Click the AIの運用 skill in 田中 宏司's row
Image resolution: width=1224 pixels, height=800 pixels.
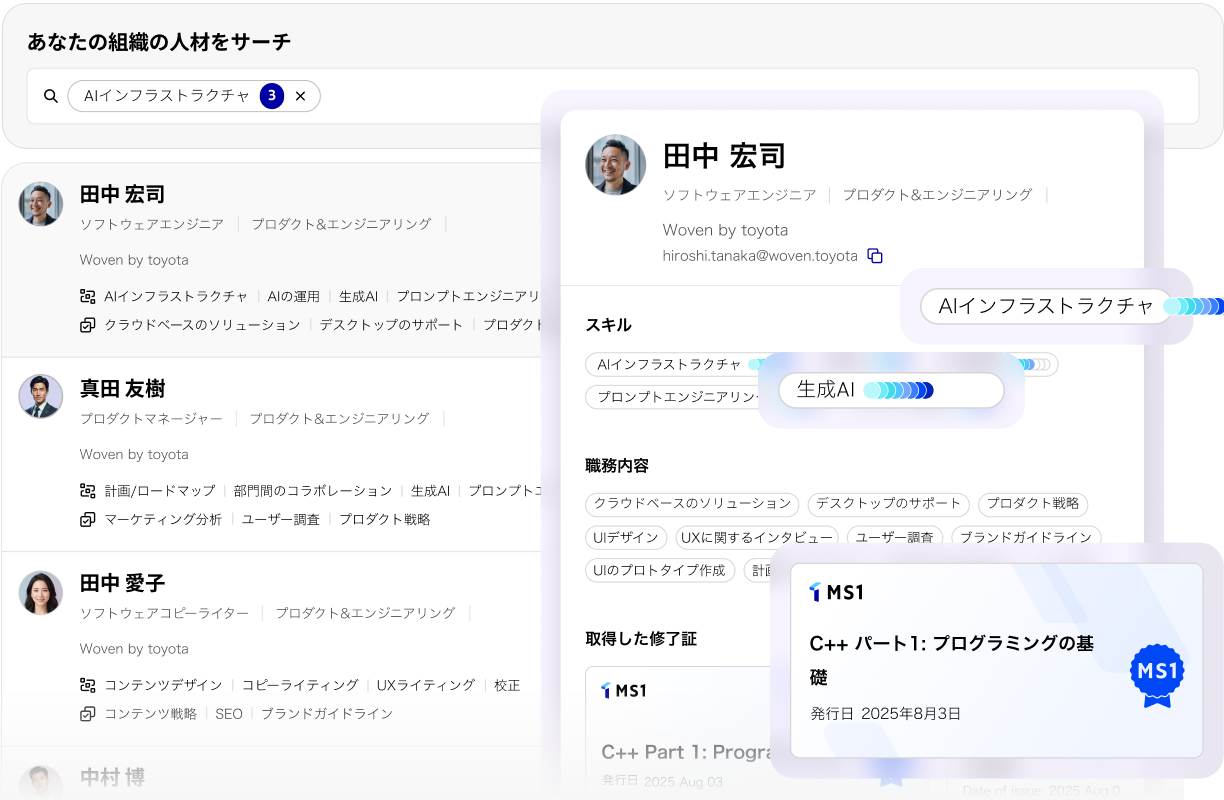pos(294,297)
